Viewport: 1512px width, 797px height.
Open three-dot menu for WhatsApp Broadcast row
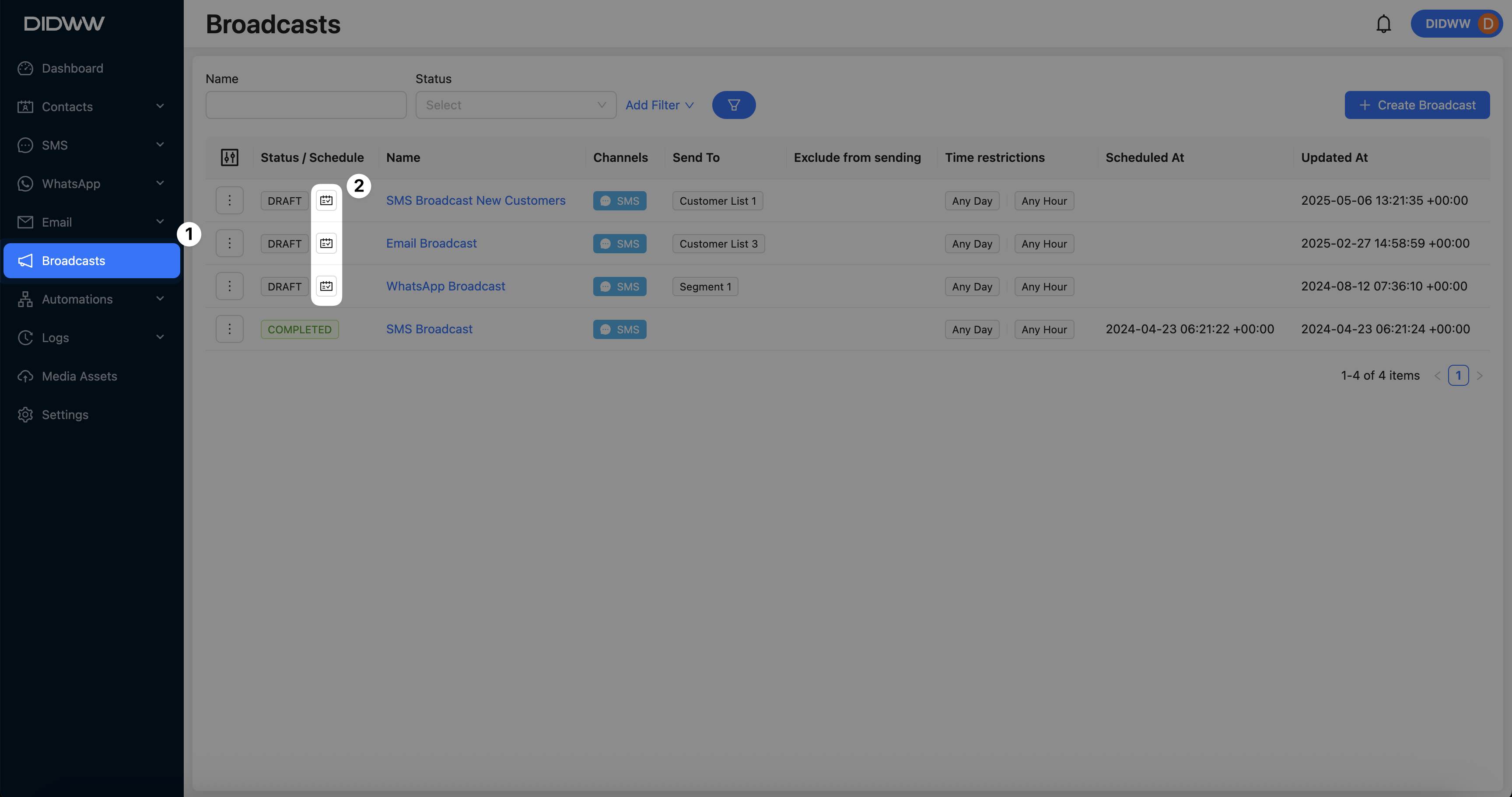tap(230, 287)
